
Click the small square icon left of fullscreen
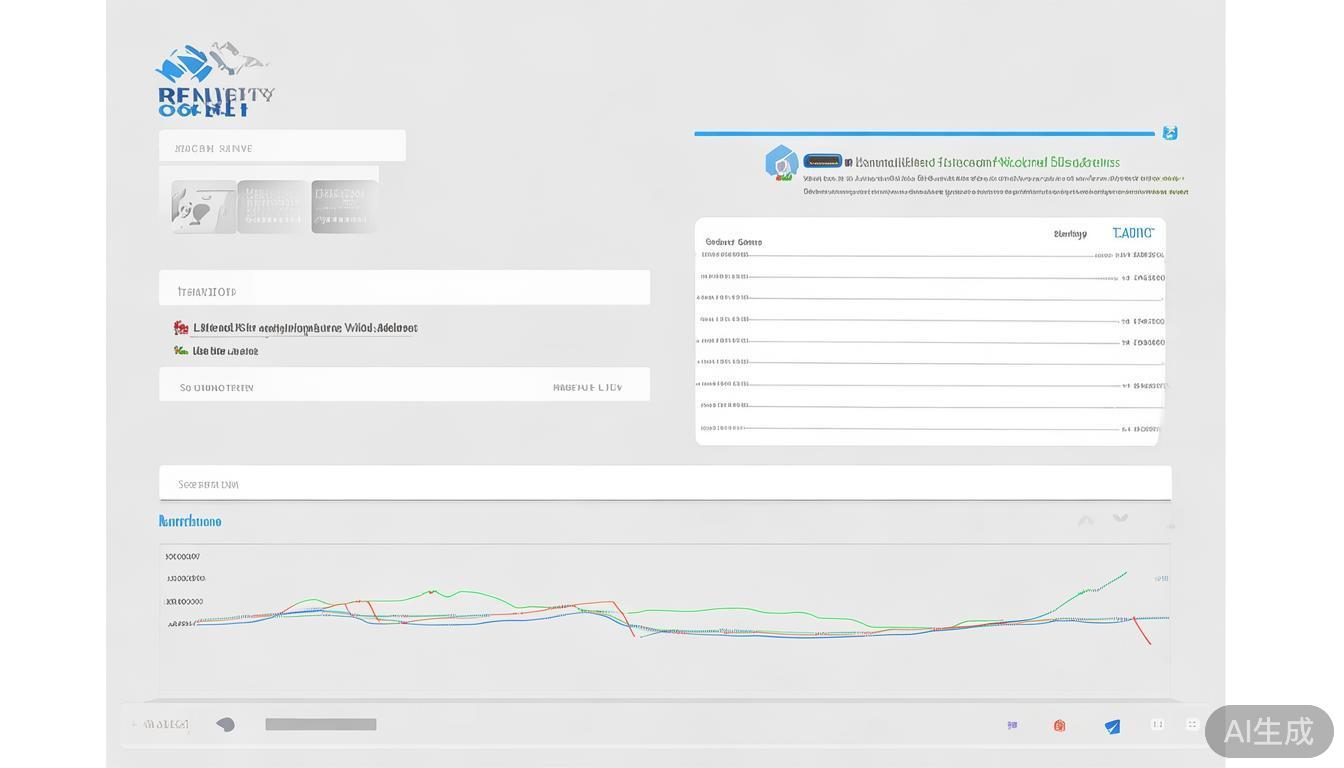pyautogui.click(x=1158, y=725)
